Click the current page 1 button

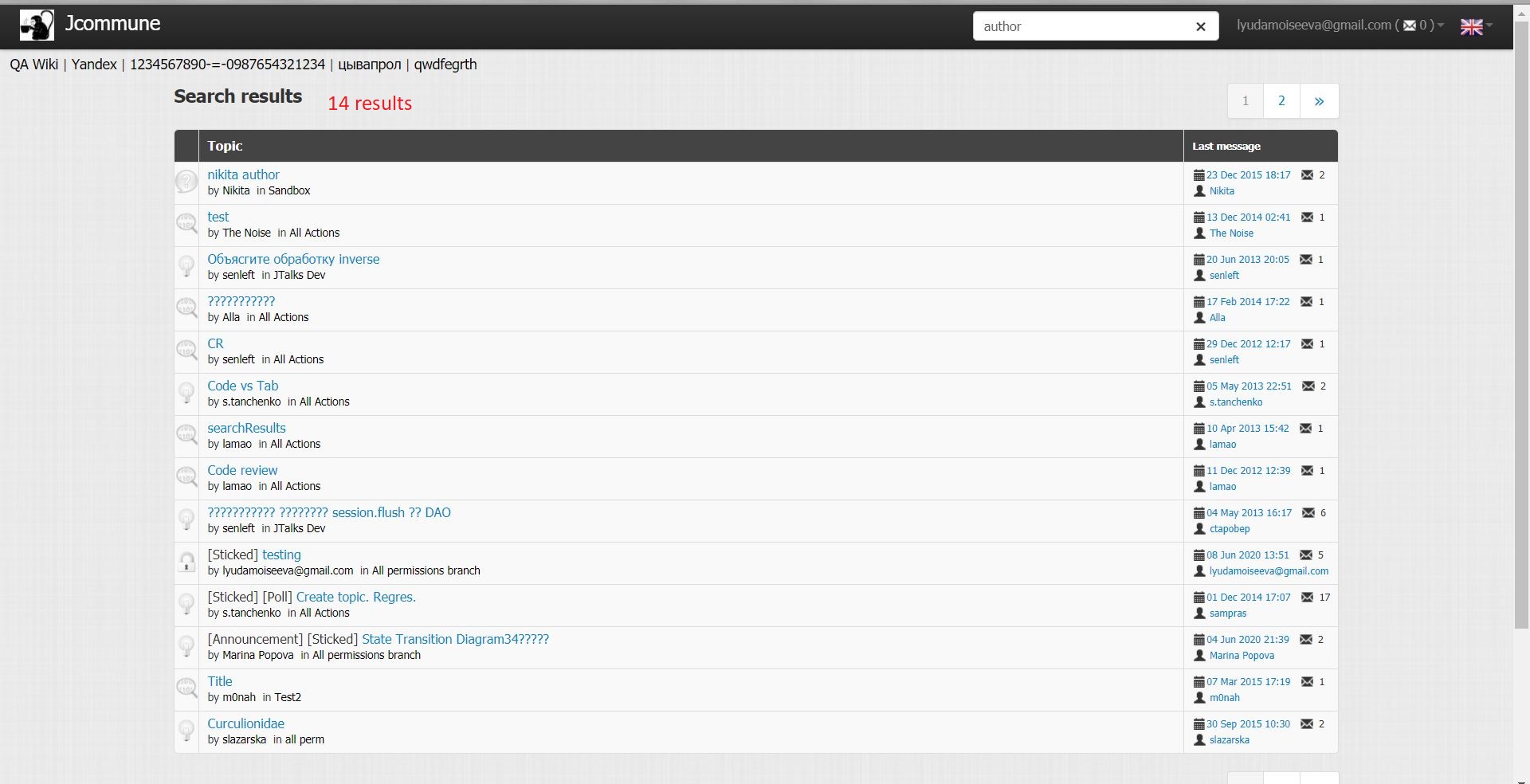click(1246, 101)
